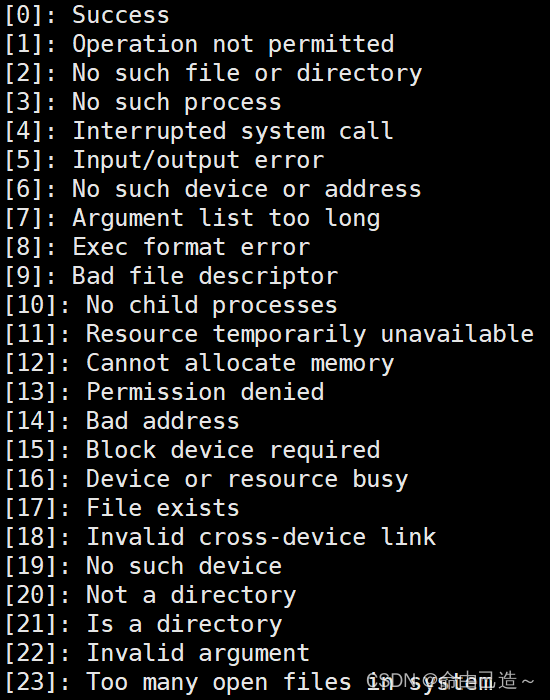Viewport: 550px width, 700px height.
Task: Click the "Exec format error" line
Action: click(191, 247)
